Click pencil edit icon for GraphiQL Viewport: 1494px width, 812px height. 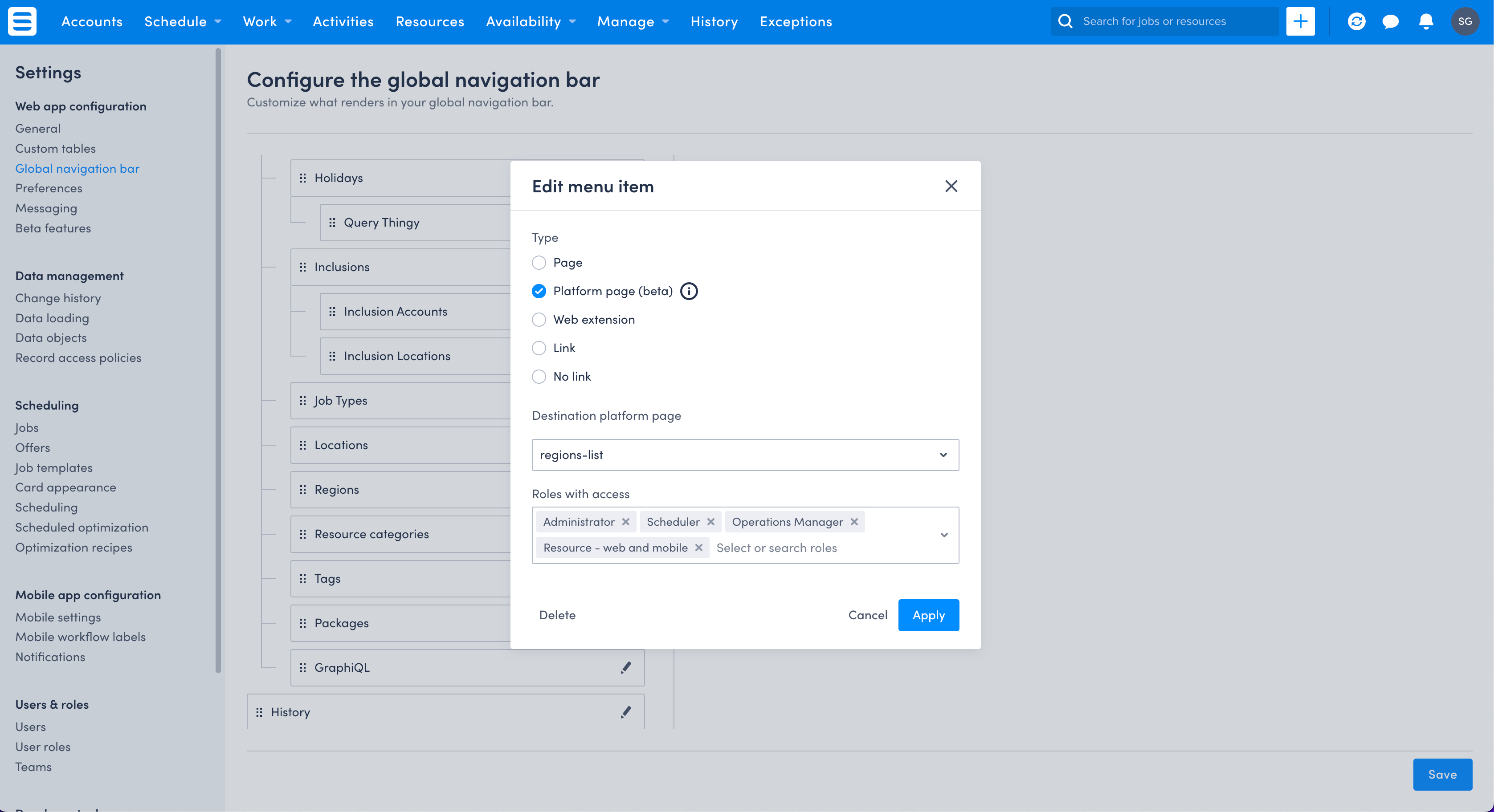click(625, 668)
